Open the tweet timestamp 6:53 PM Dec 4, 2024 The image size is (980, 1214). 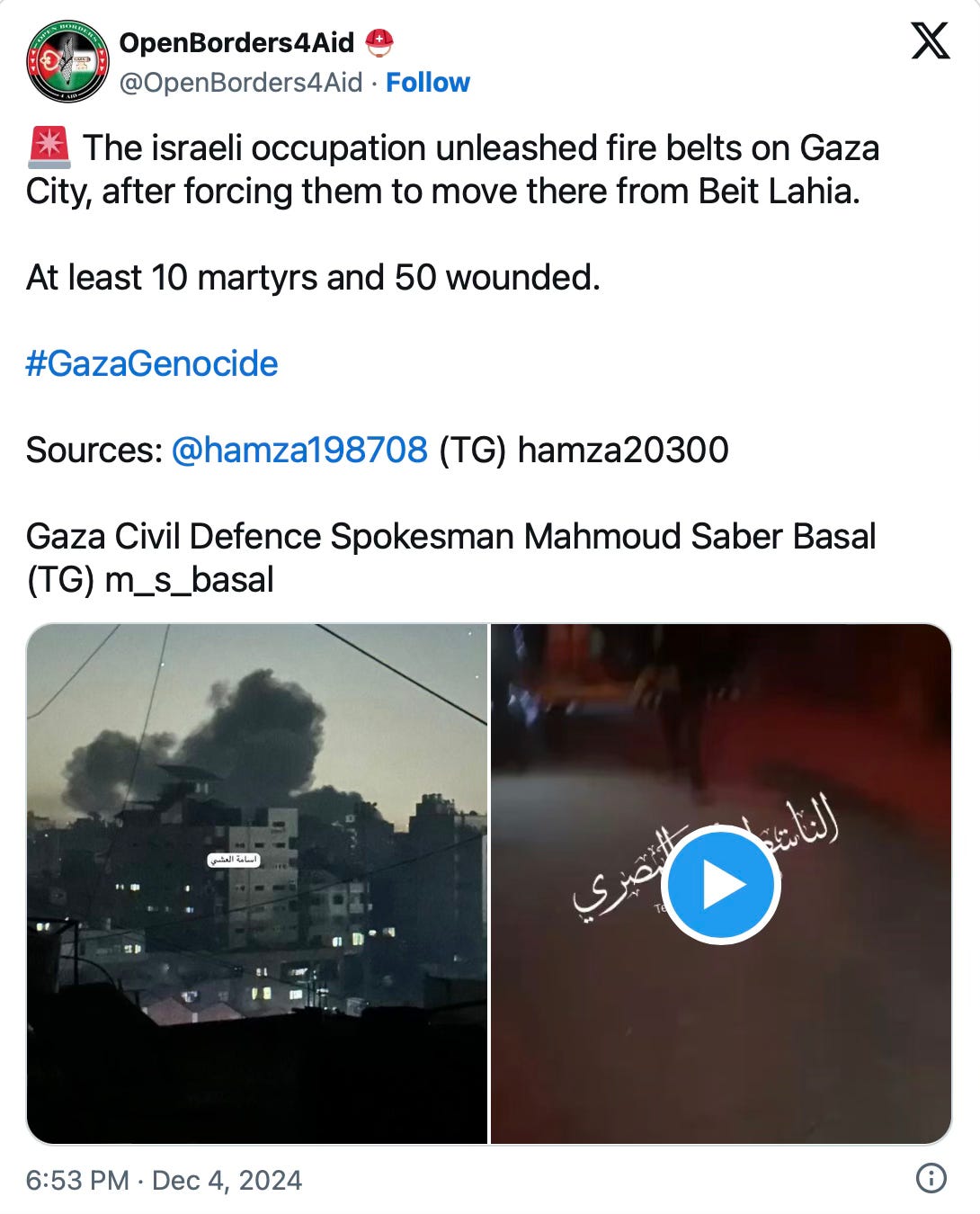pyautogui.click(x=165, y=1180)
